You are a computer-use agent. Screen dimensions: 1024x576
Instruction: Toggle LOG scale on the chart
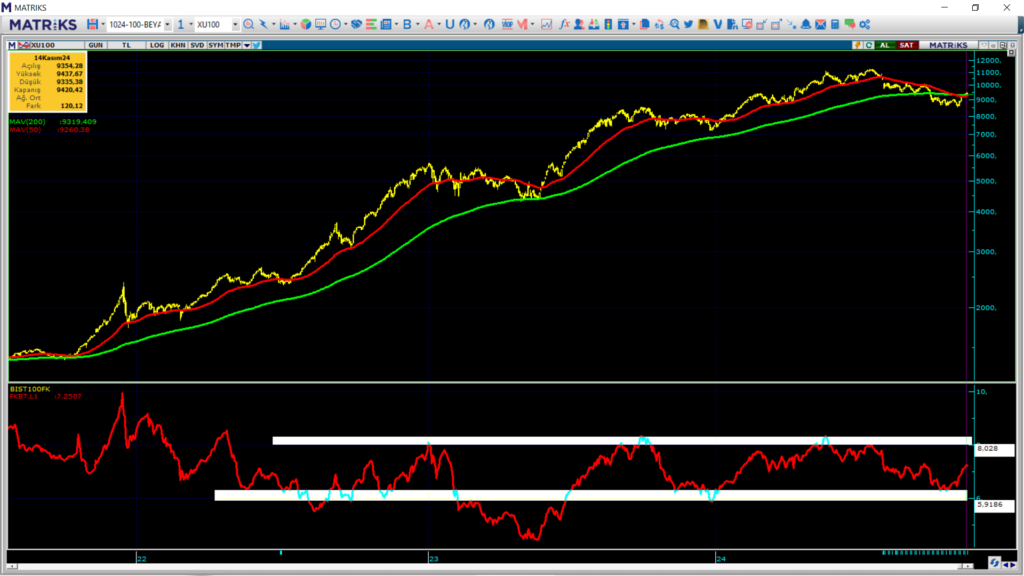[x=157, y=45]
